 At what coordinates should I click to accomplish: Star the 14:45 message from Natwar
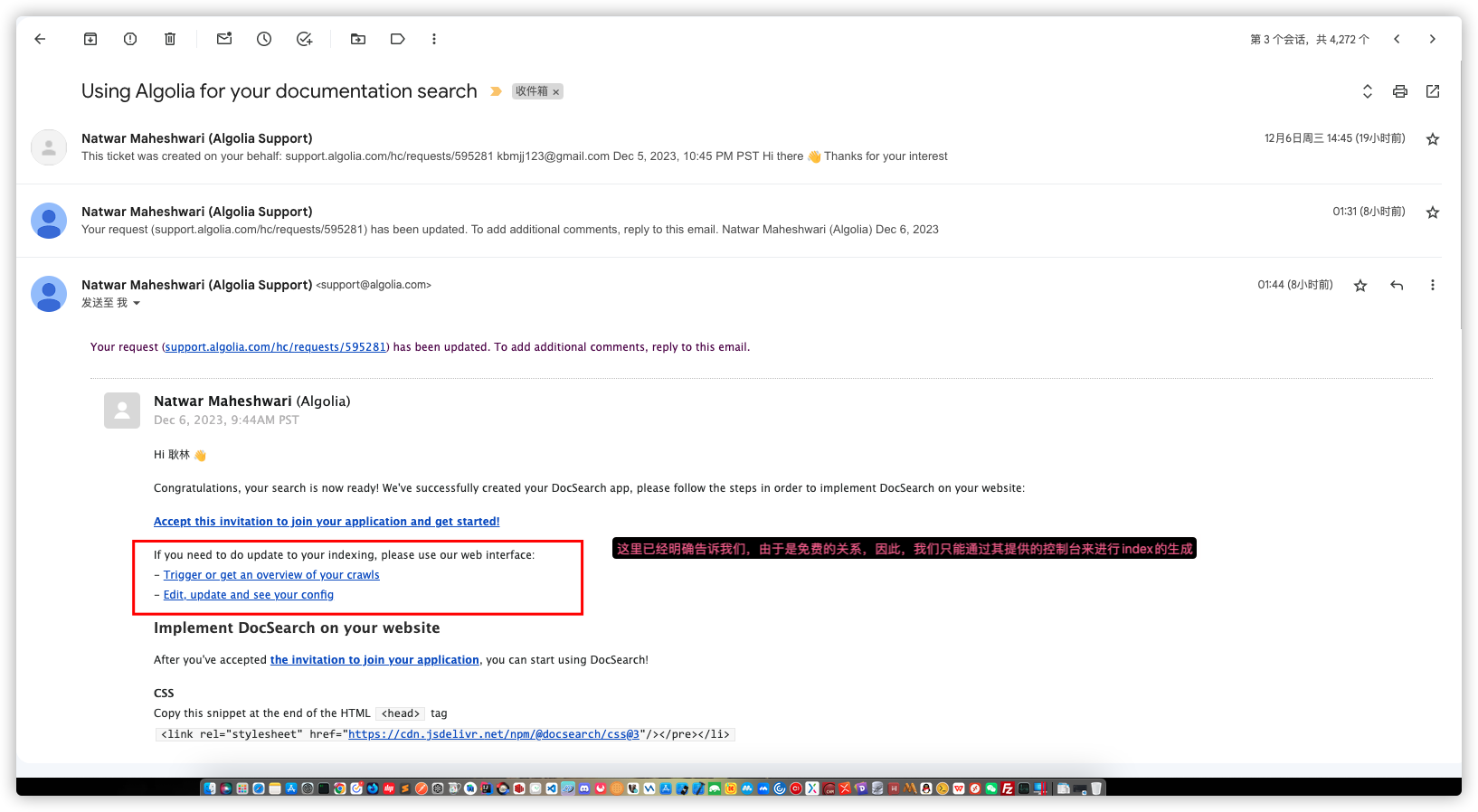coord(1433,139)
